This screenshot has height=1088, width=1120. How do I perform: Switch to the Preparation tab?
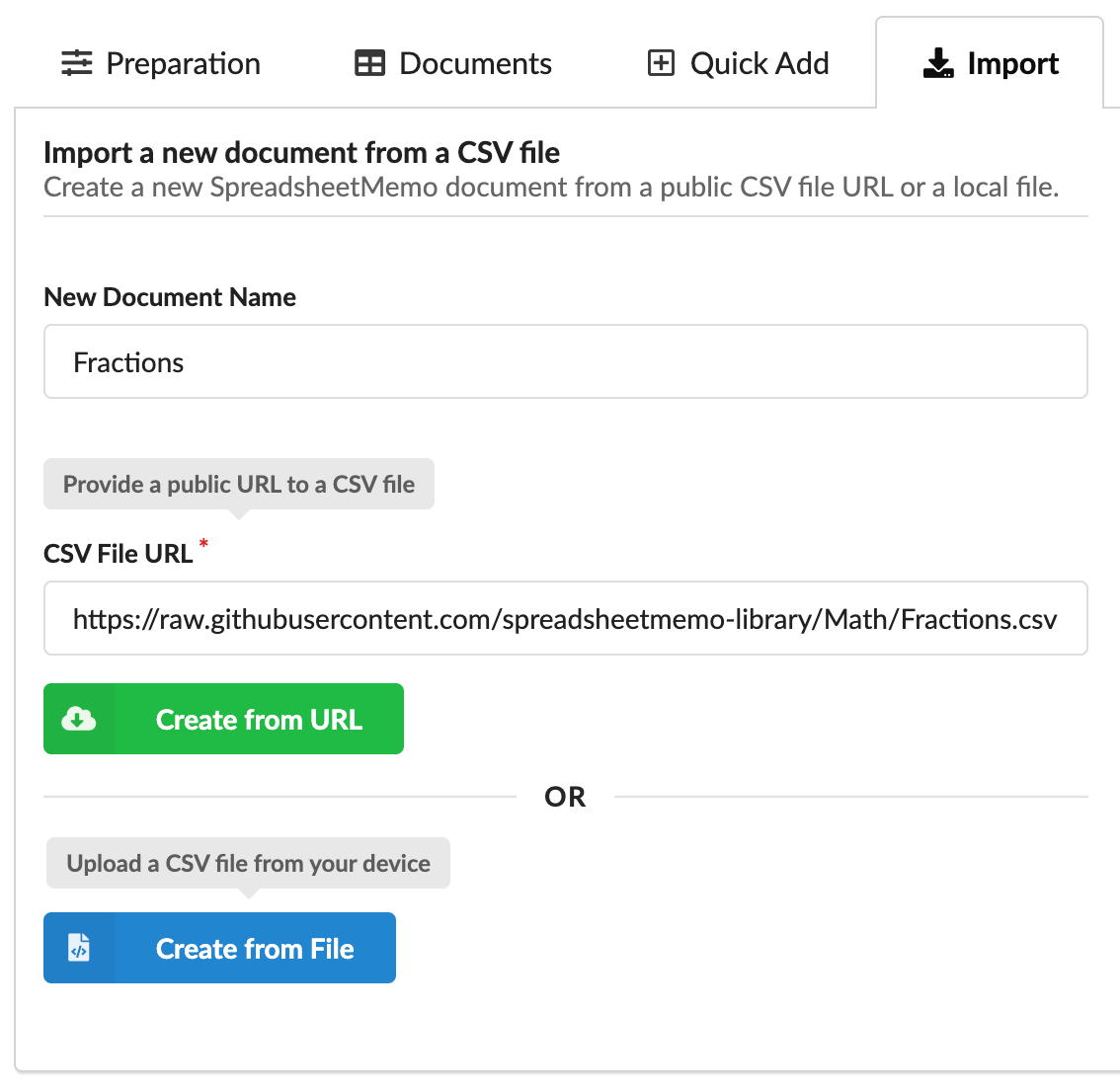[x=183, y=63]
